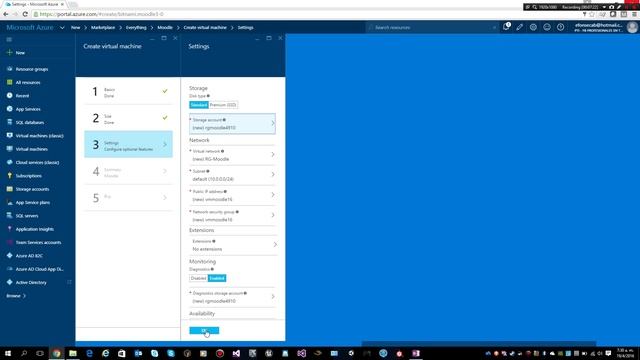640x360 pixels.
Task: Open Azure AD Cloud App Discovery in the sidebar
Action: click(40, 269)
